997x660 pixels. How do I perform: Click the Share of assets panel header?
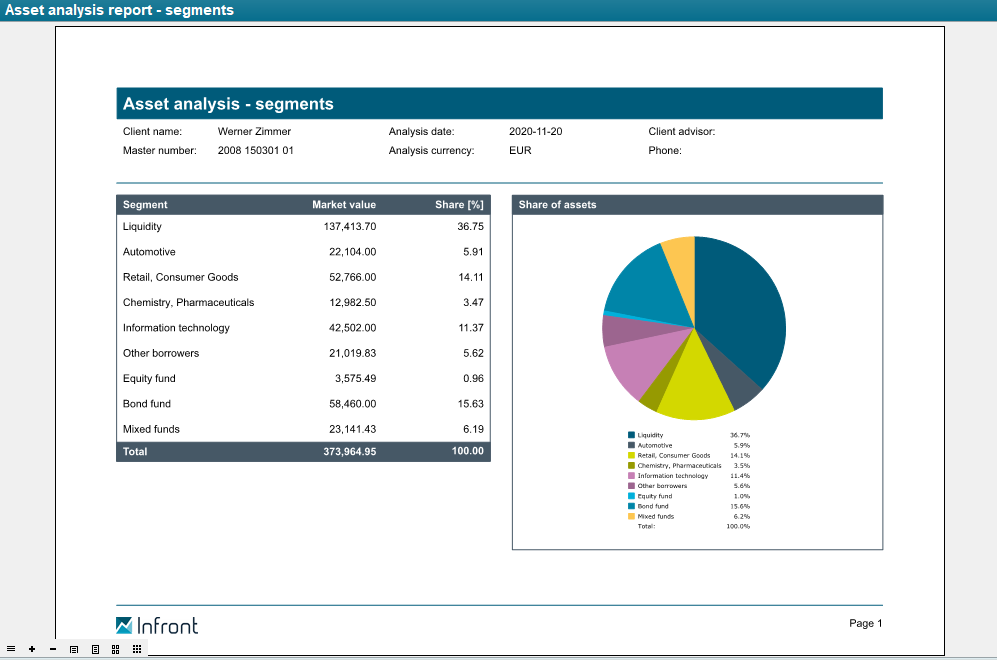pos(697,205)
